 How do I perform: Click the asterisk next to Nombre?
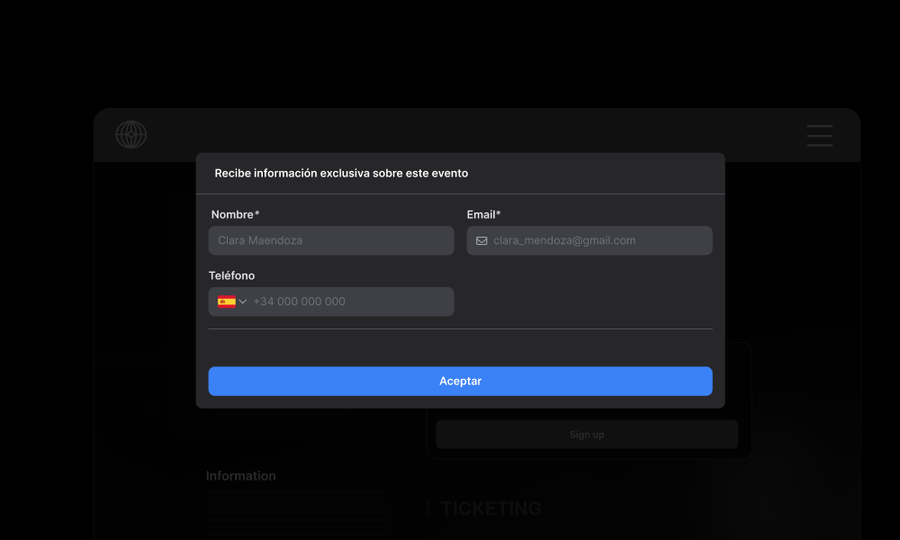[x=257, y=213]
